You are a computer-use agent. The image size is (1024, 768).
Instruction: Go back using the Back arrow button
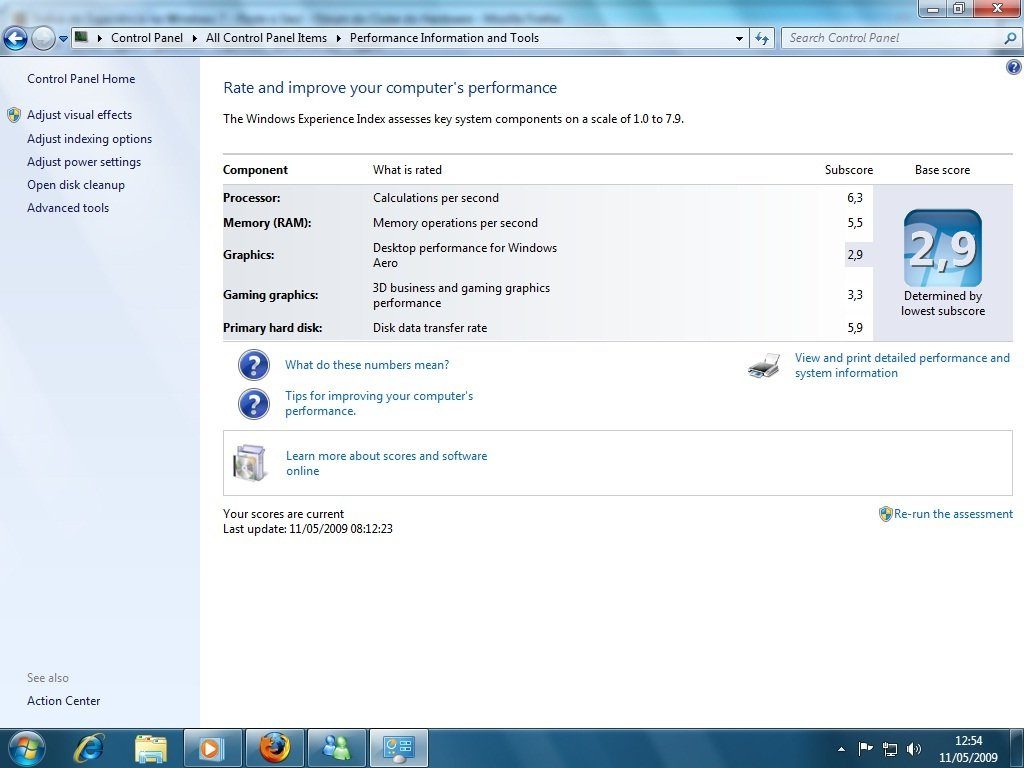point(15,39)
